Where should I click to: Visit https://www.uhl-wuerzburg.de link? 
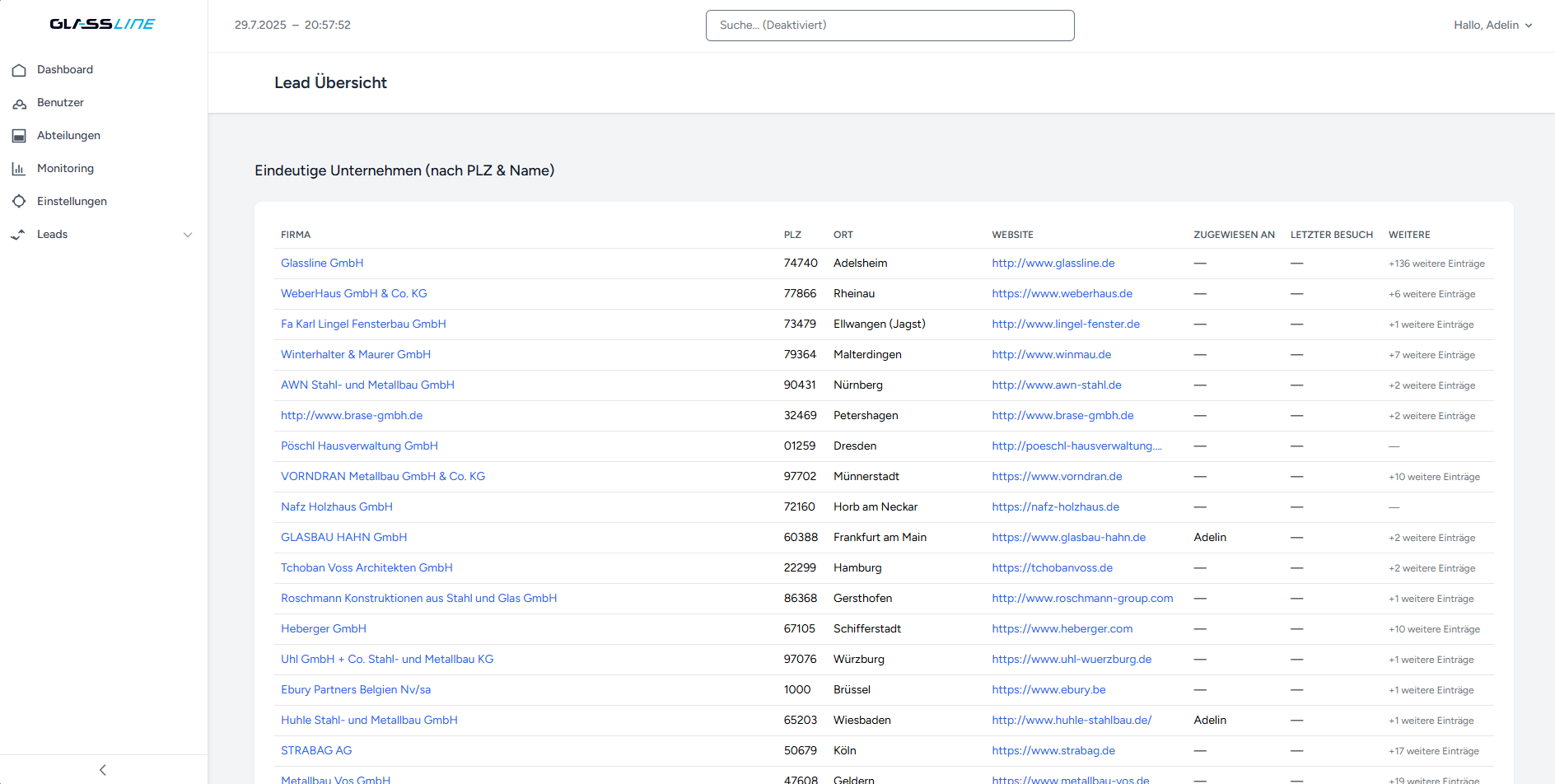point(1072,660)
